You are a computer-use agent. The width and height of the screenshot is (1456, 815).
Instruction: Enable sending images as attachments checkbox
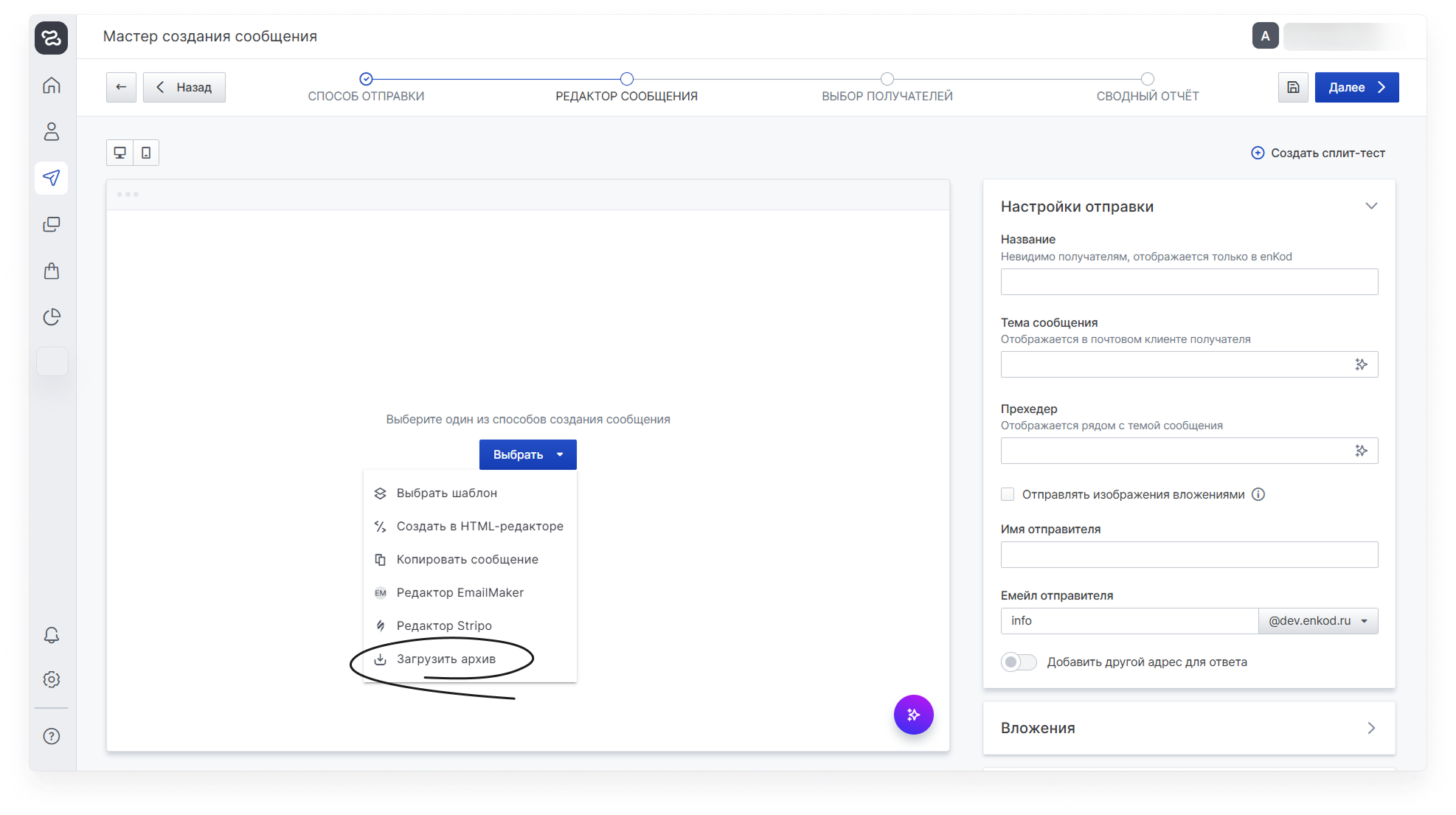[x=1008, y=494]
